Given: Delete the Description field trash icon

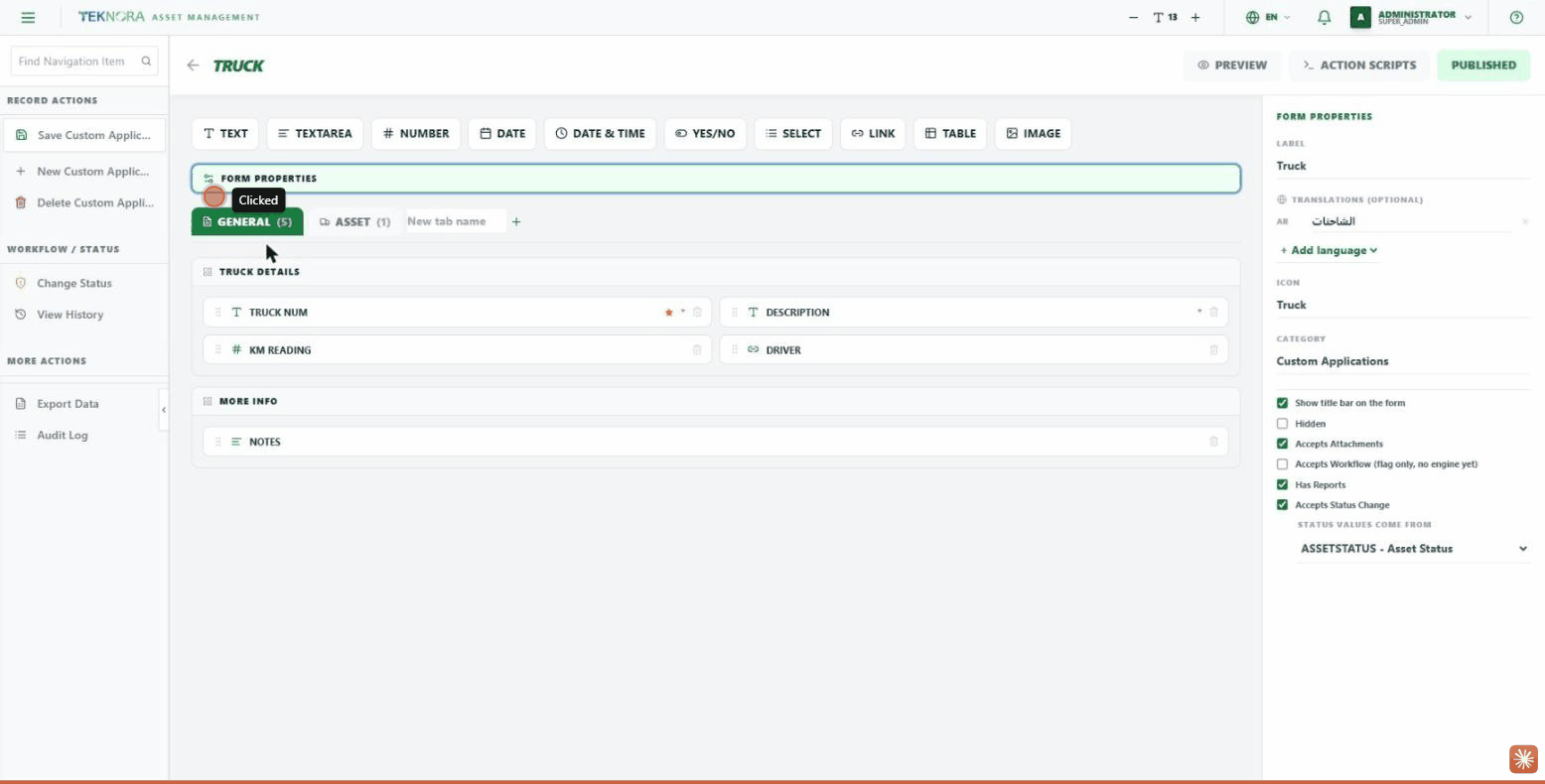Looking at the screenshot, I should coord(1213,312).
